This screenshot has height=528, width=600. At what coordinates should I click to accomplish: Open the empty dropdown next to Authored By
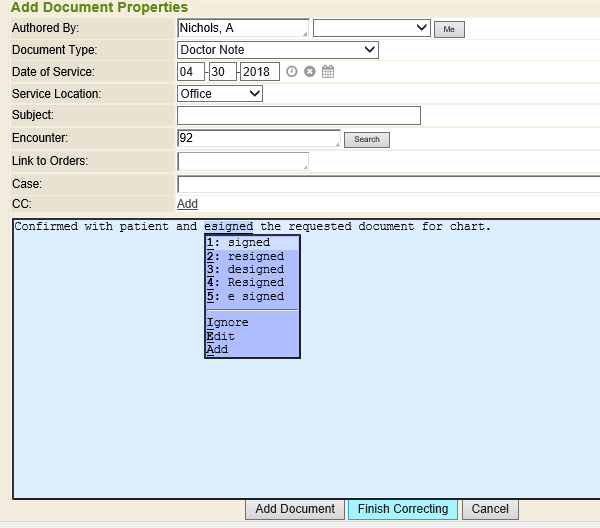click(371, 28)
